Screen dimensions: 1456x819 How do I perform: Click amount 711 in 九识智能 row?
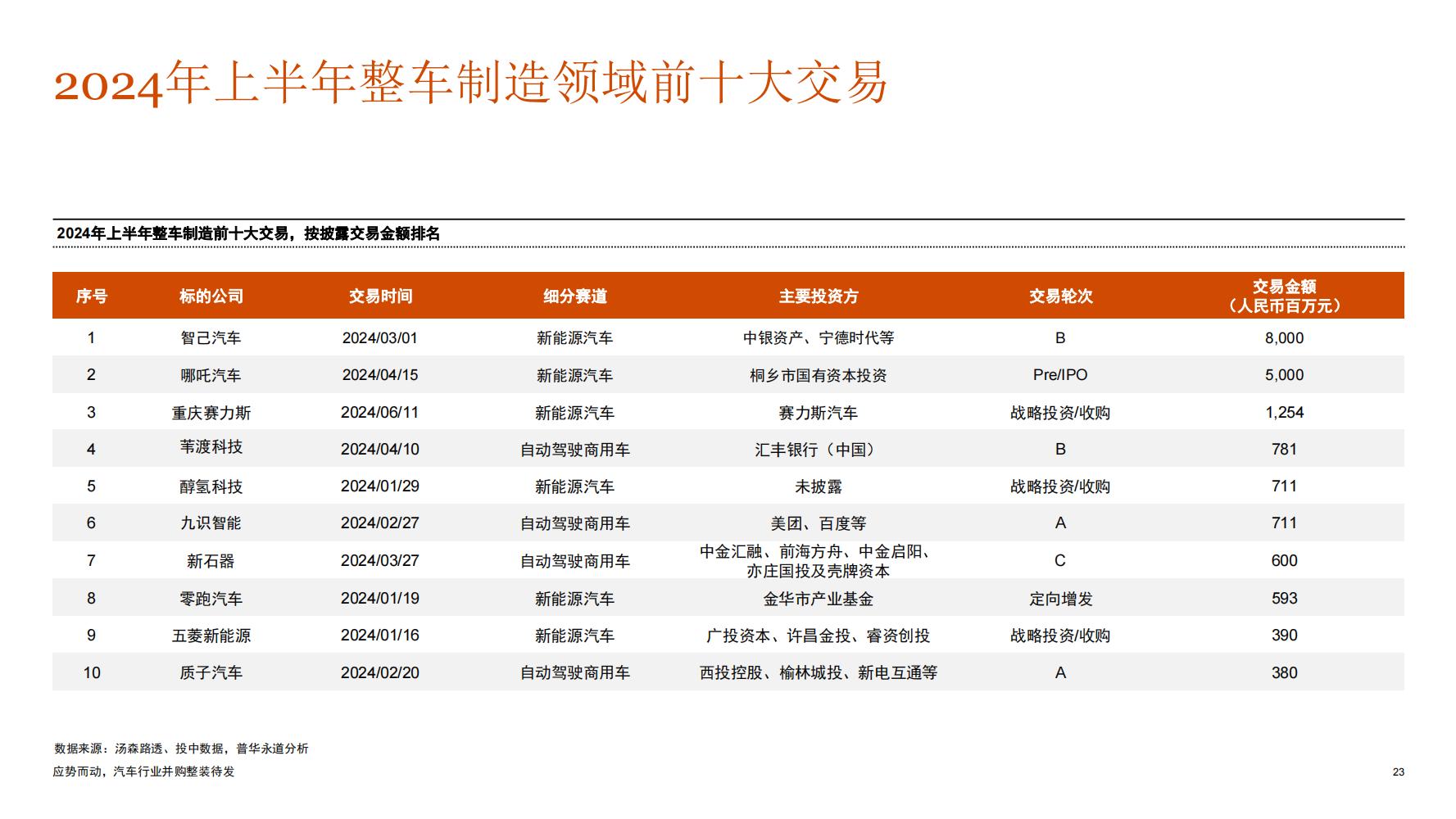click(1284, 523)
